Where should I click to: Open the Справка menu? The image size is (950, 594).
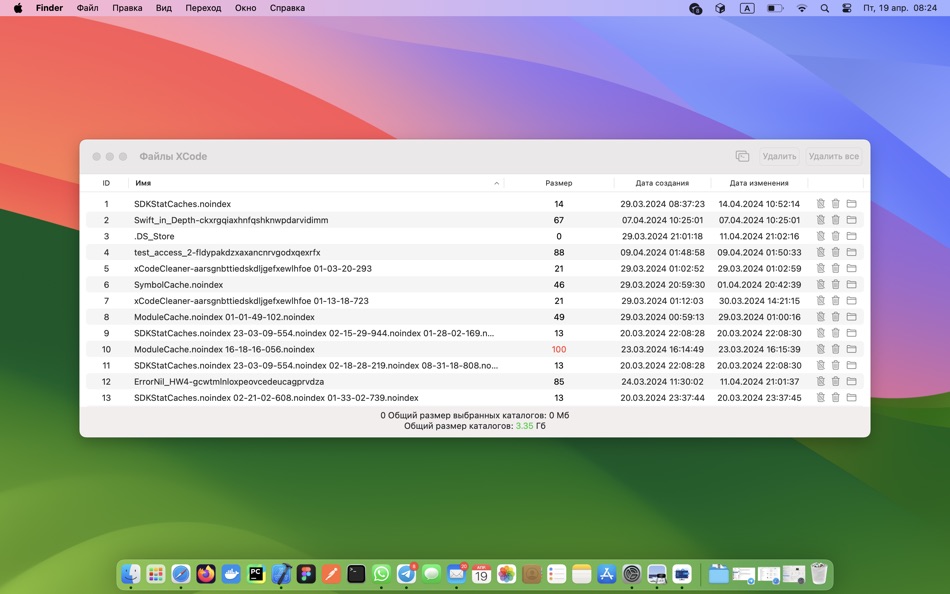coord(287,8)
